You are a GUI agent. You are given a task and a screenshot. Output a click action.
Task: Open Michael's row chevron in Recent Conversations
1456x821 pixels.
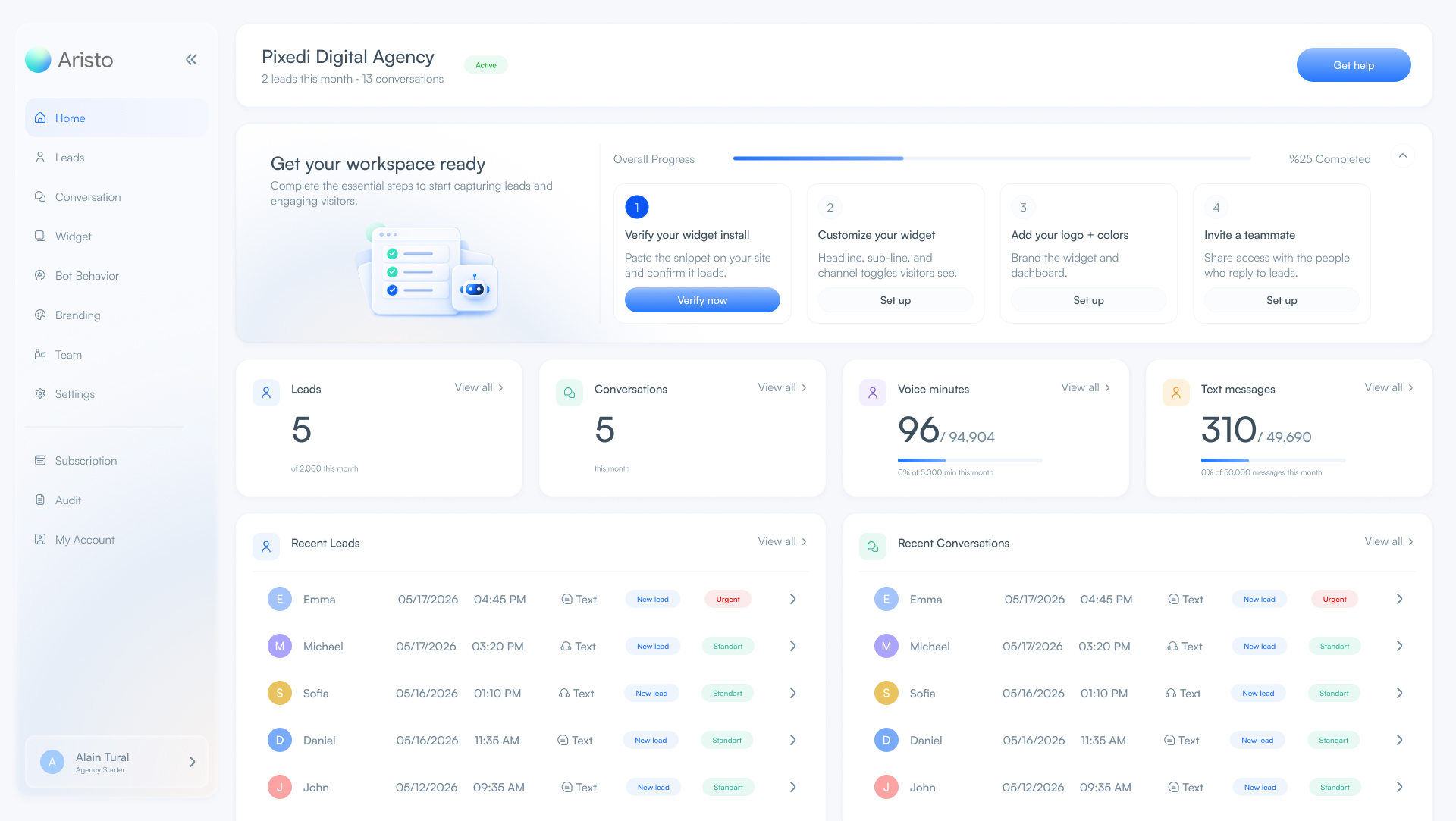tap(1399, 647)
